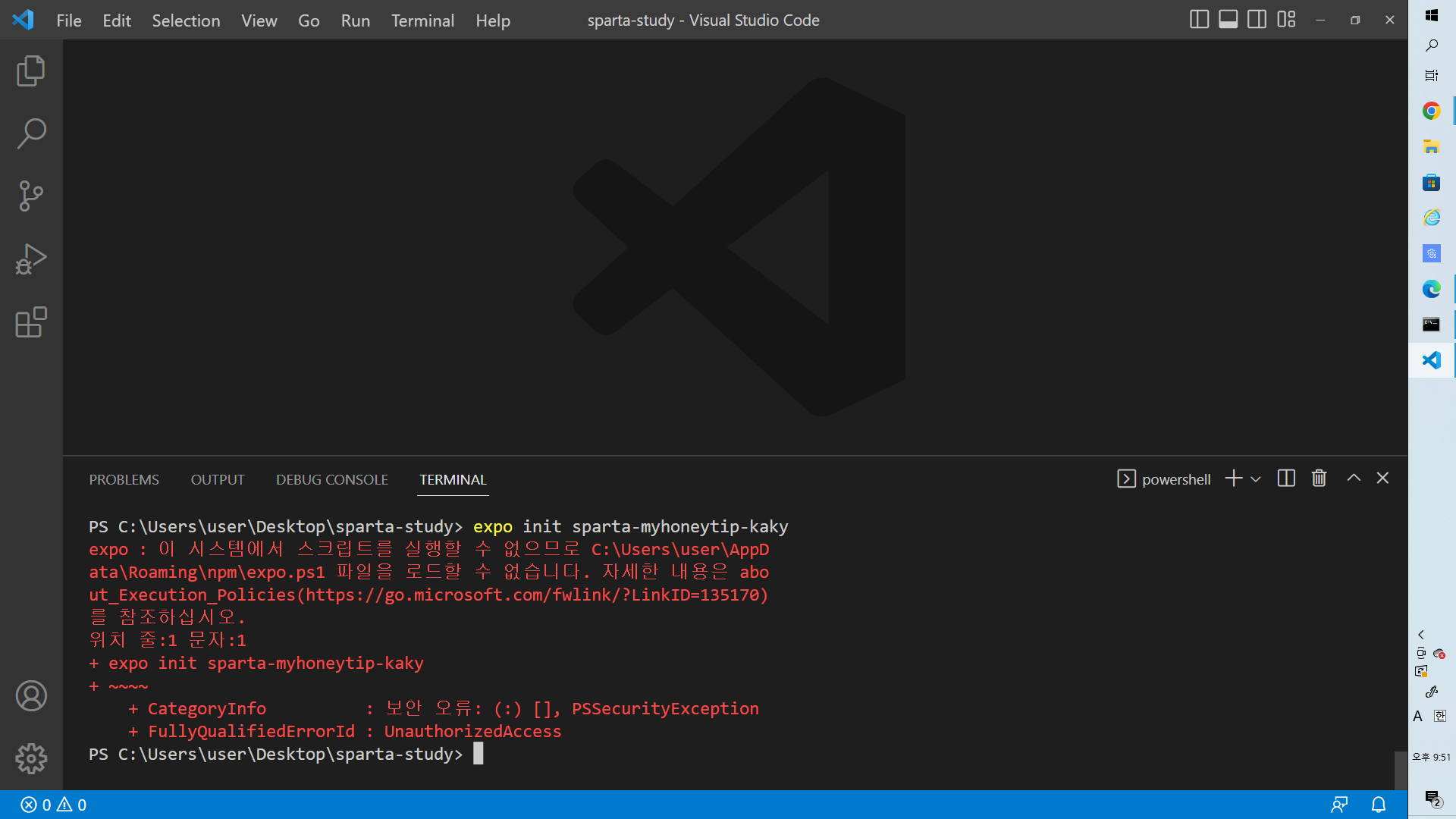The width and height of the screenshot is (1456, 819).
Task: Click the text 'PSSecurityException' in terminal
Action: point(665,709)
